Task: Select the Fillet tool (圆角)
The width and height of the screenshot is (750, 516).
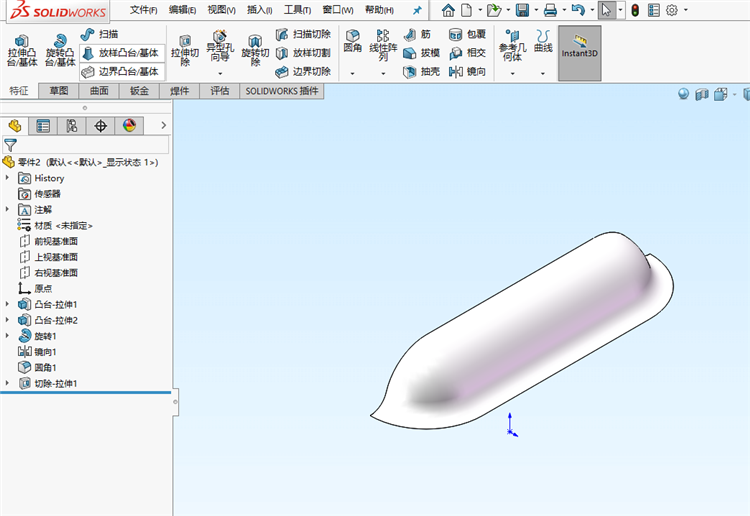Action: click(x=353, y=41)
